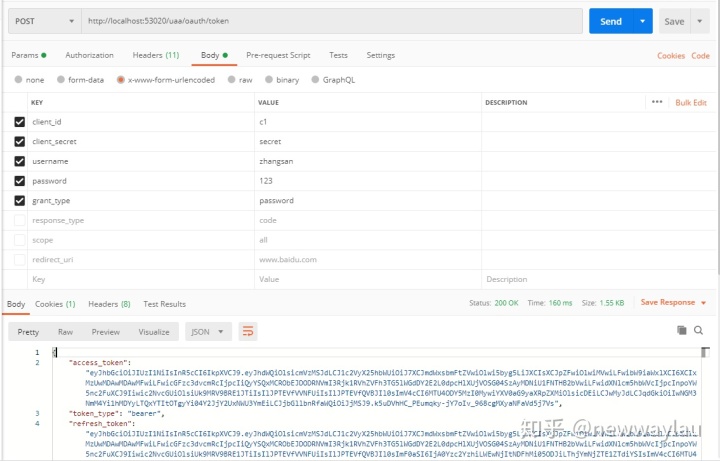Viewport: 720px width, 461px height.
Task: Click the "token_type" key in response
Action: [94, 413]
